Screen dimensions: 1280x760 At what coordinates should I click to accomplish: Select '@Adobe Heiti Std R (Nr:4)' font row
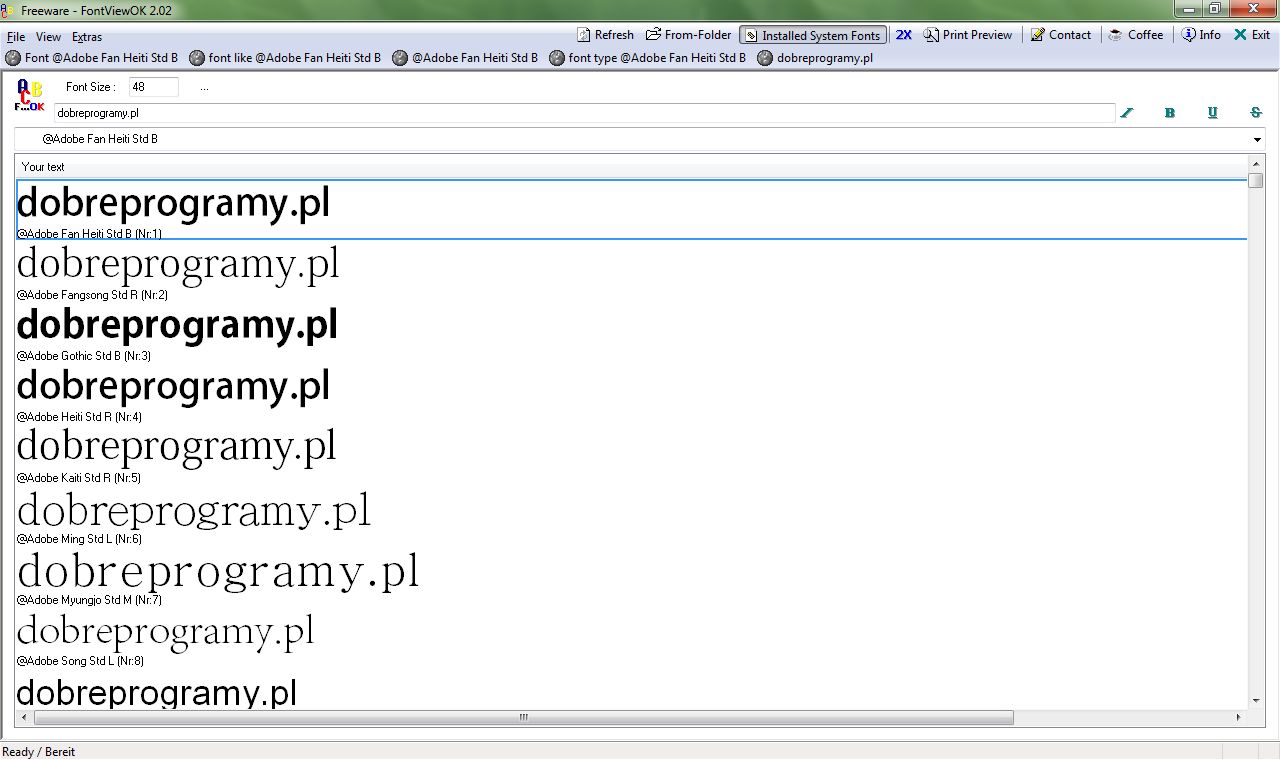pyautogui.click(x=631, y=393)
